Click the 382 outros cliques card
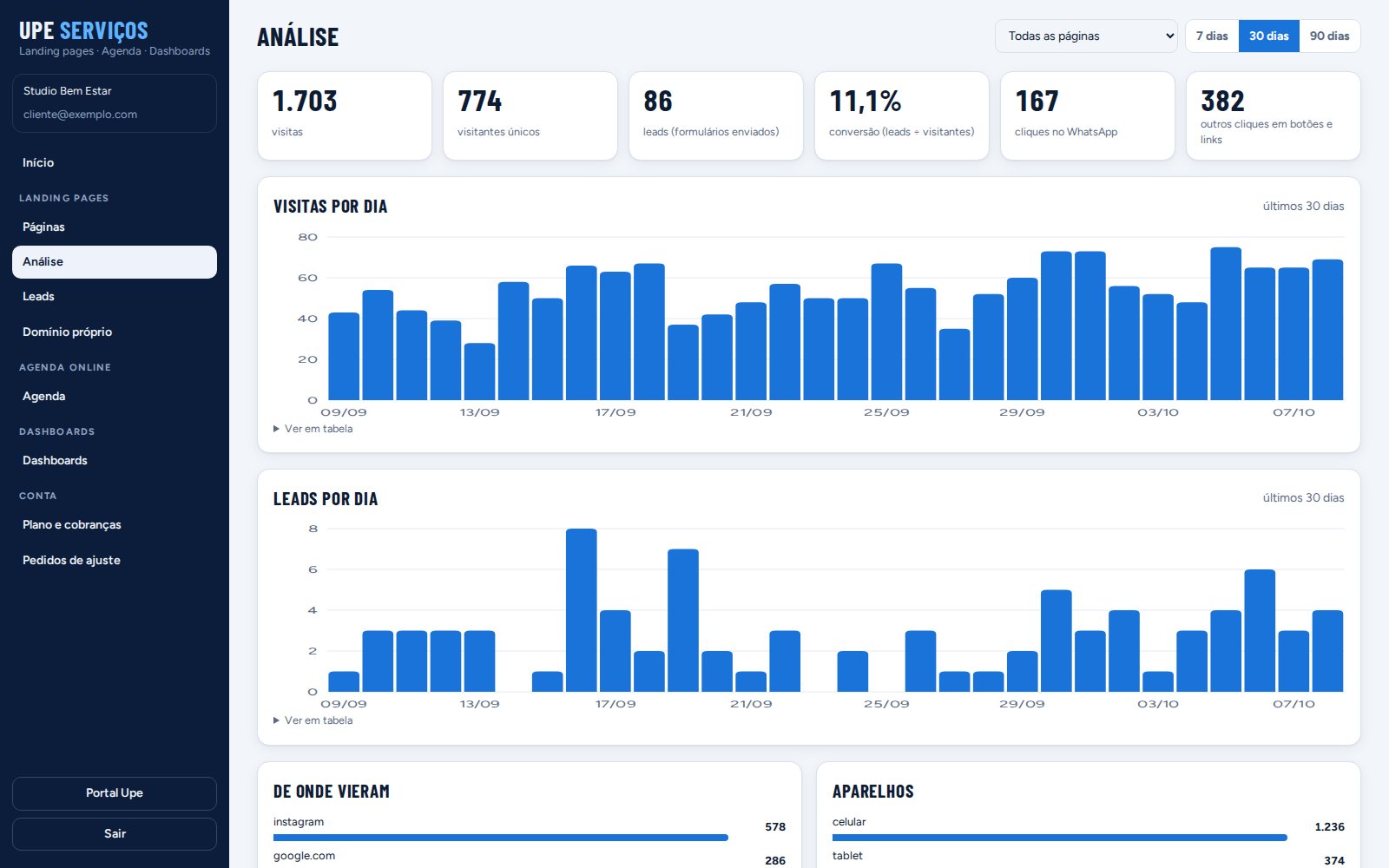1389x868 pixels. [1274, 115]
